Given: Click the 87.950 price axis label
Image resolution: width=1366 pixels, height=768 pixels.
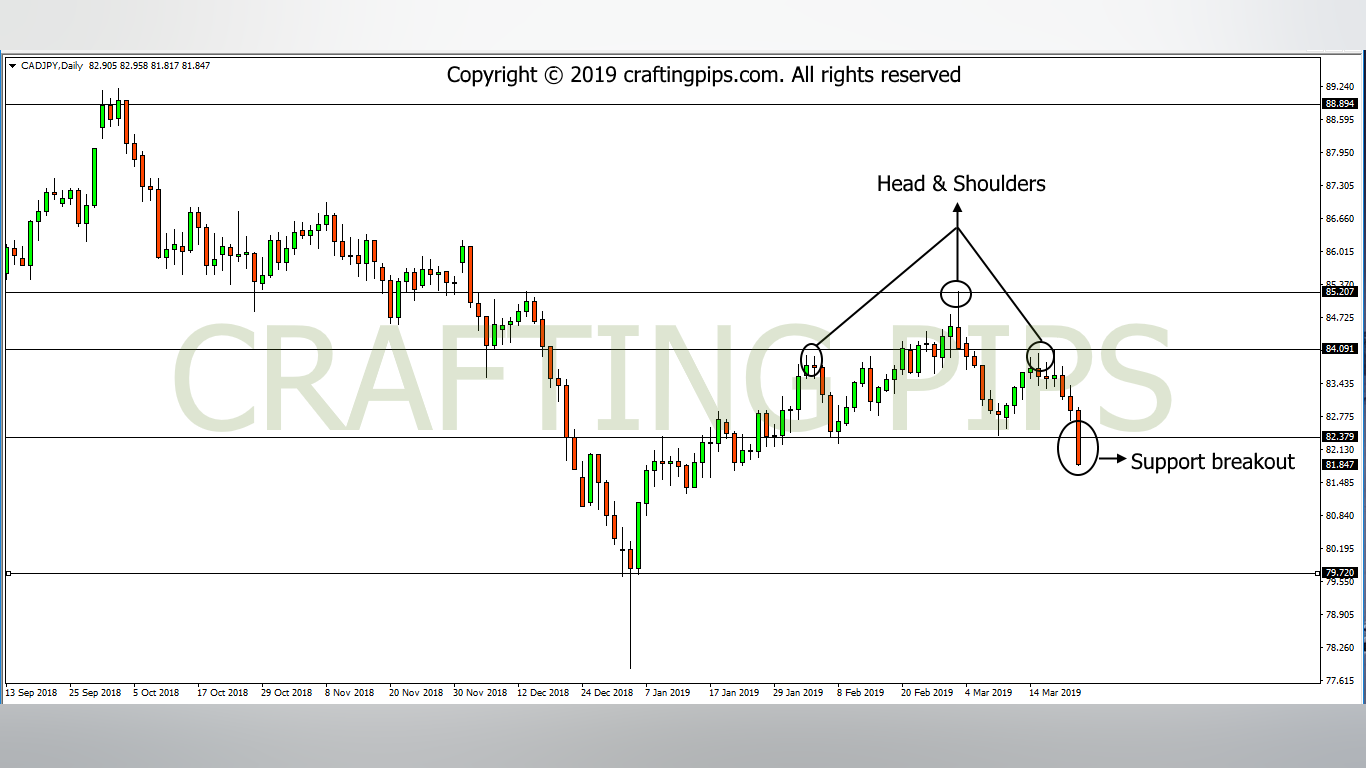Looking at the screenshot, I should pyautogui.click(x=1340, y=153).
